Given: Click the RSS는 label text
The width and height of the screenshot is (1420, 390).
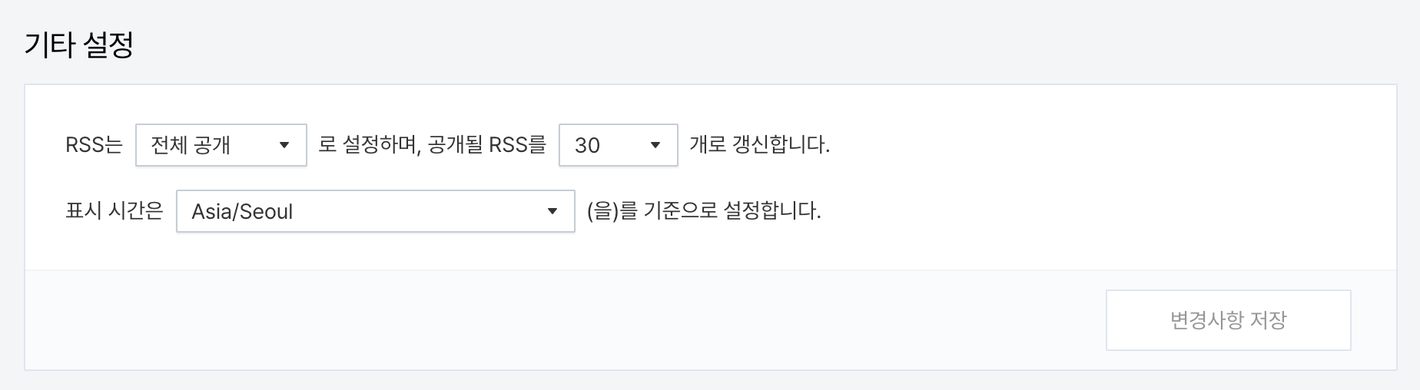Looking at the screenshot, I should click(x=94, y=145).
